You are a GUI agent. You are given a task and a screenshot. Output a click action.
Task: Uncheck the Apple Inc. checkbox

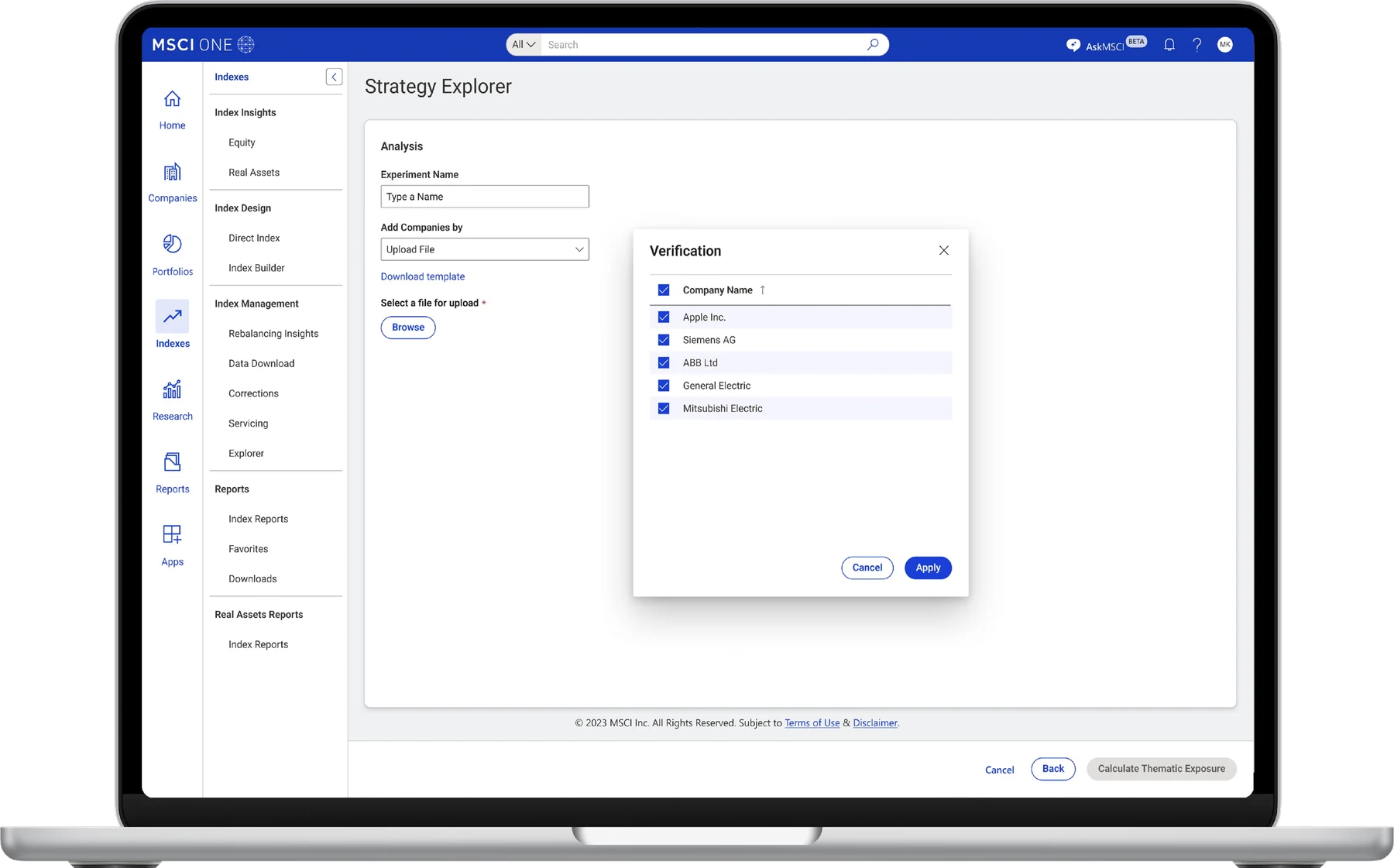(x=664, y=317)
